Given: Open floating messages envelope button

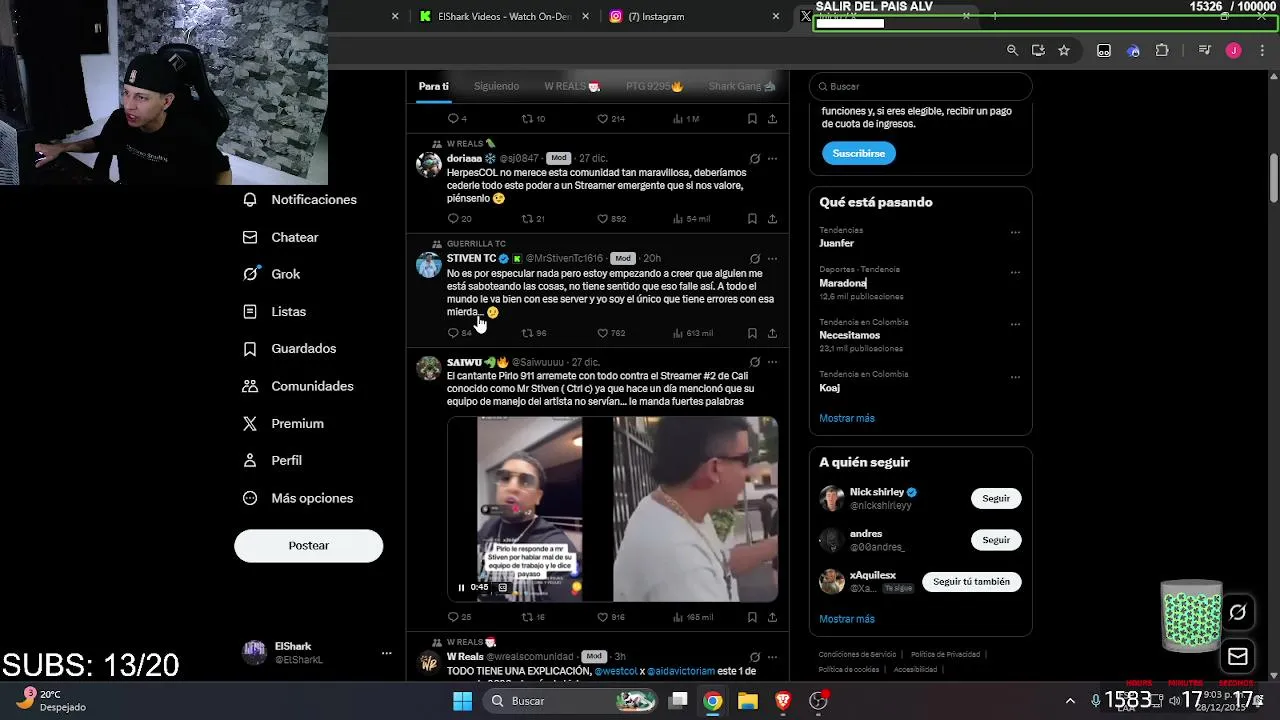Looking at the screenshot, I should [x=1237, y=657].
